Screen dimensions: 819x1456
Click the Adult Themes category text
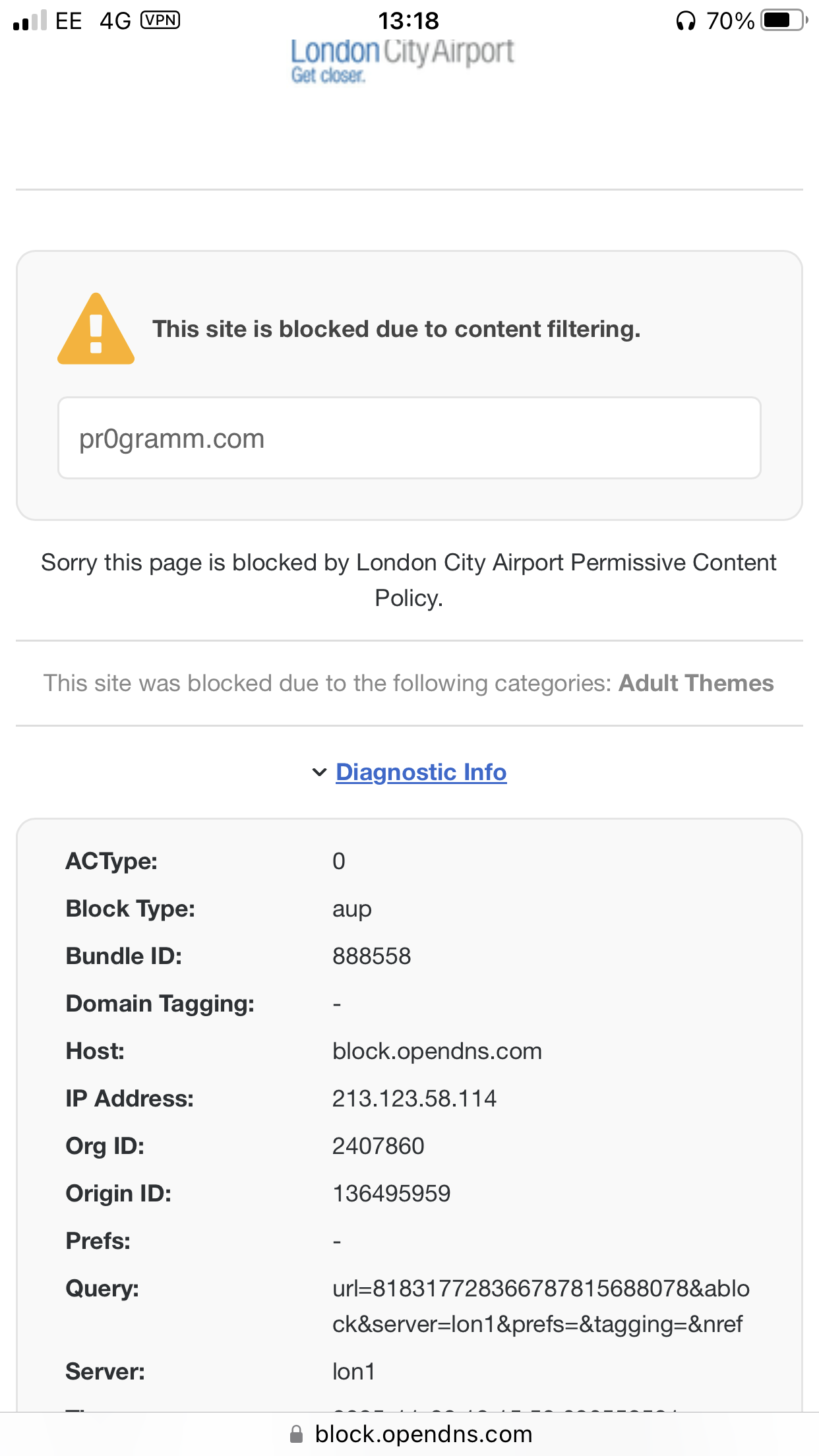[696, 683]
